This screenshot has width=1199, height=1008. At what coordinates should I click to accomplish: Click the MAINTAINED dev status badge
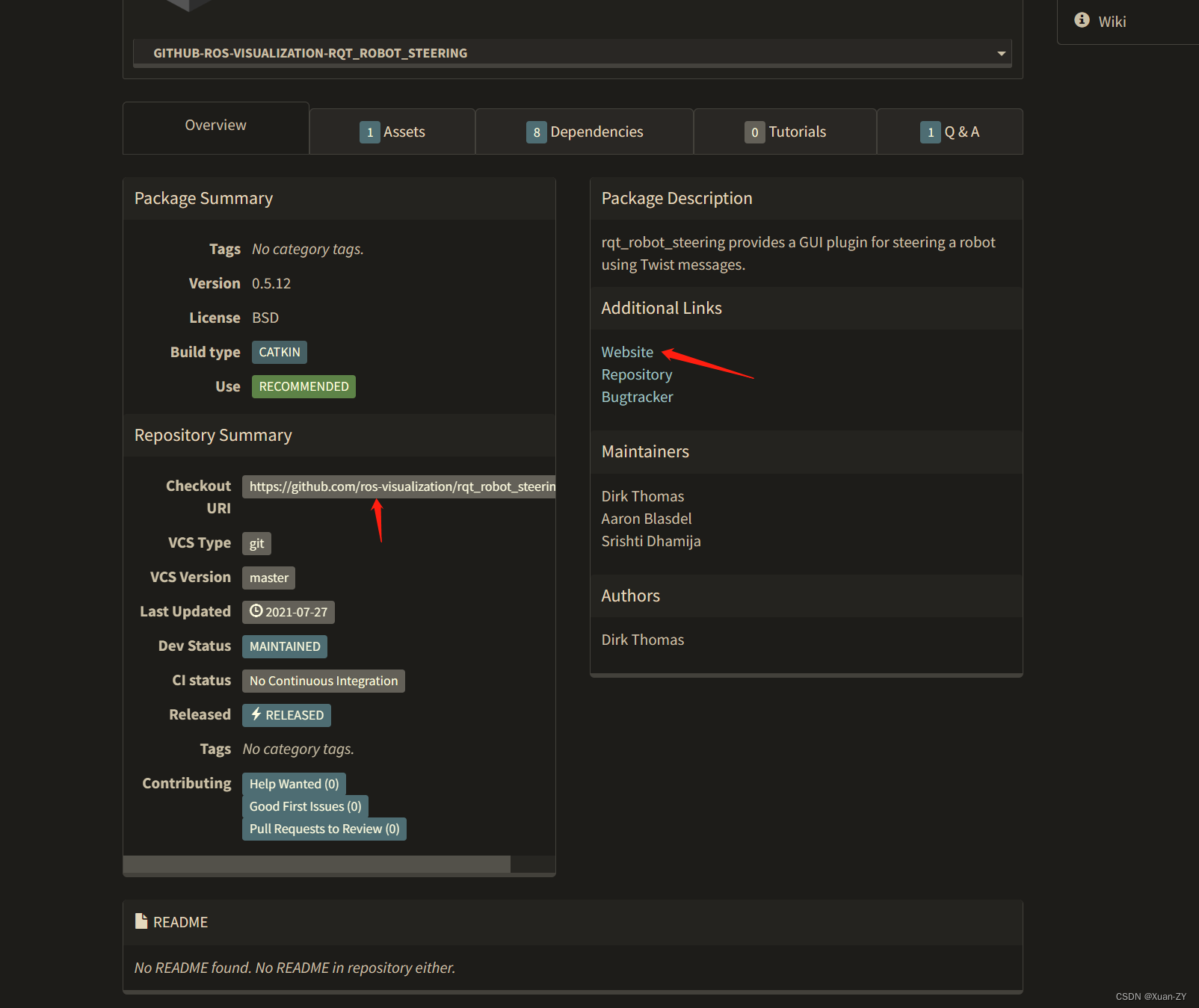(x=285, y=646)
